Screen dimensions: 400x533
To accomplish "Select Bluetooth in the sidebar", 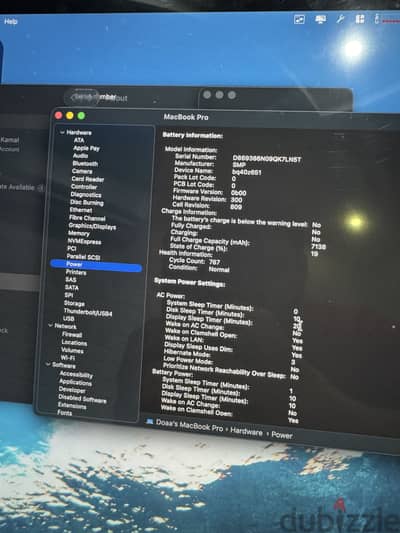I will click(x=85, y=164).
